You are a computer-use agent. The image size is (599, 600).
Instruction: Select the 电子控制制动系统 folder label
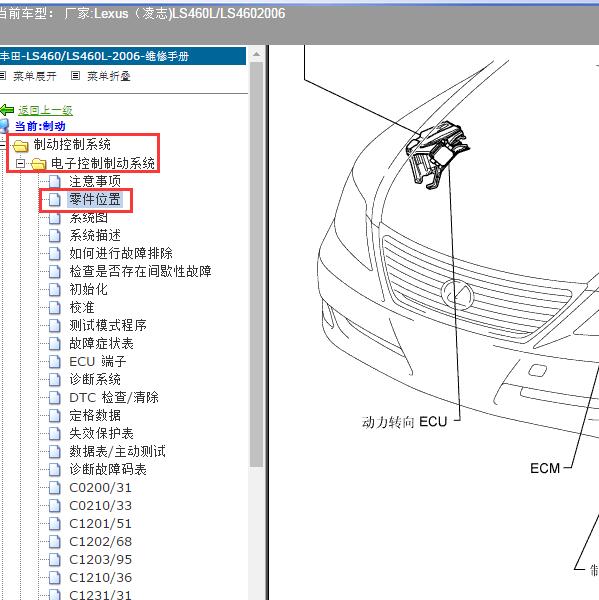pyautogui.click(x=103, y=163)
